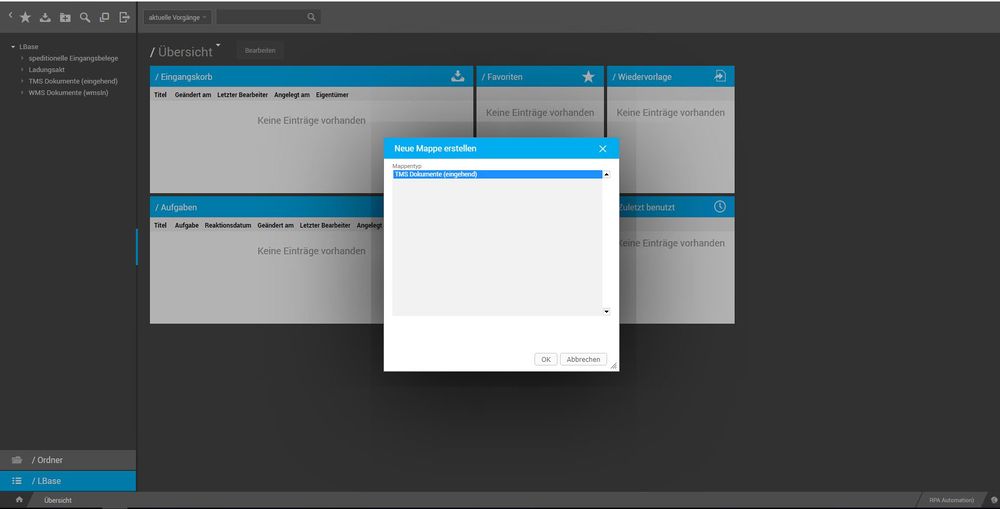The image size is (1000, 509).
Task: Click the home icon in the bottom bar
Action: coord(19,500)
